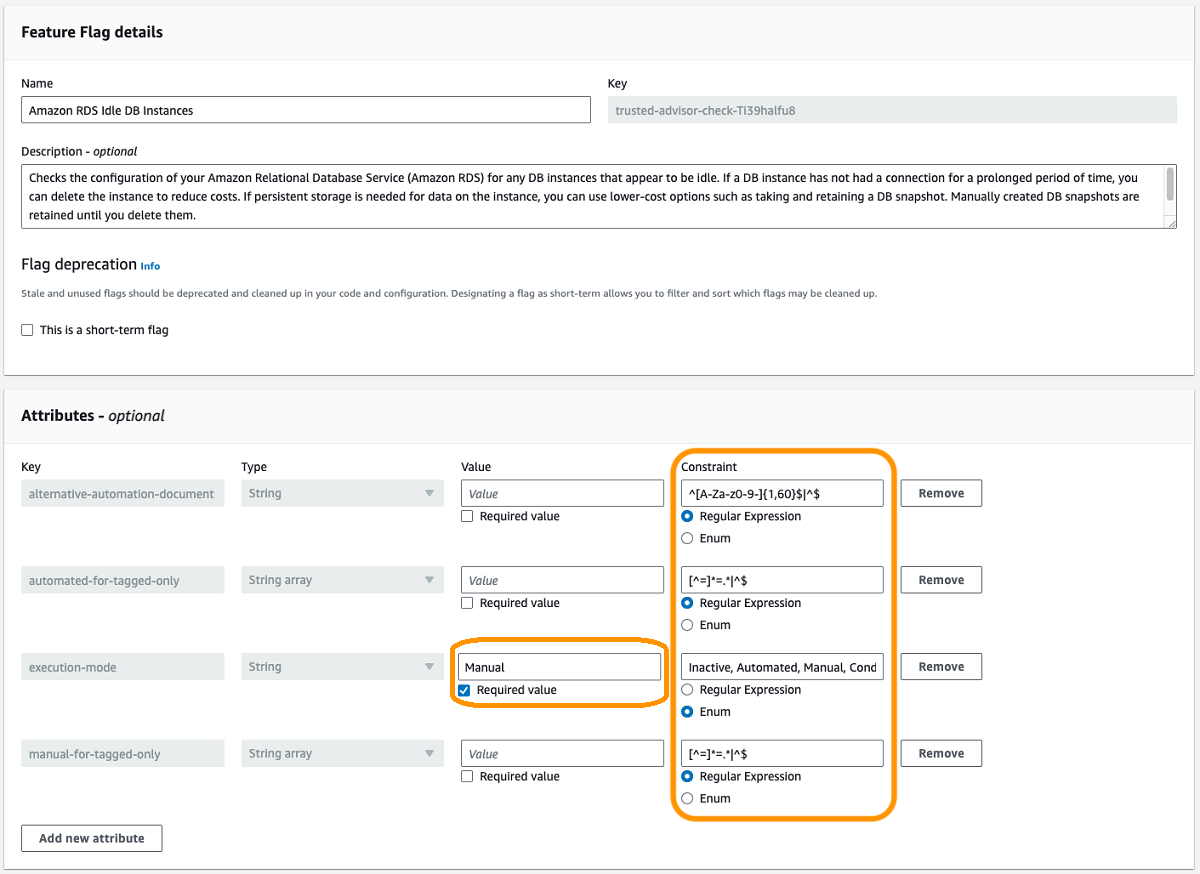Select Enum constraint for automated-for-tagged-only

point(688,624)
